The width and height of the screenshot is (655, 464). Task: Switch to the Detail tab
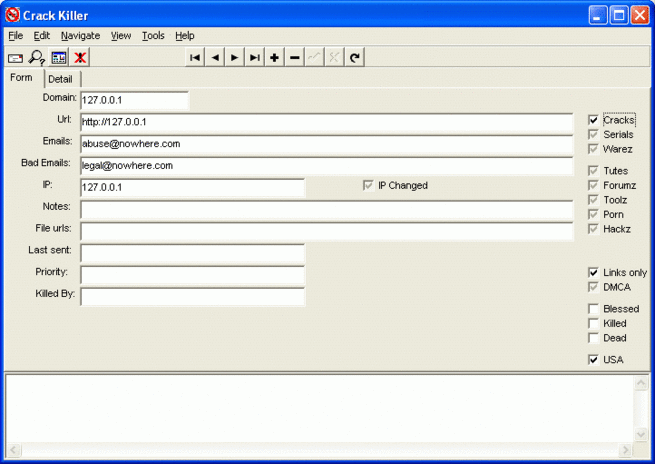tap(60, 79)
